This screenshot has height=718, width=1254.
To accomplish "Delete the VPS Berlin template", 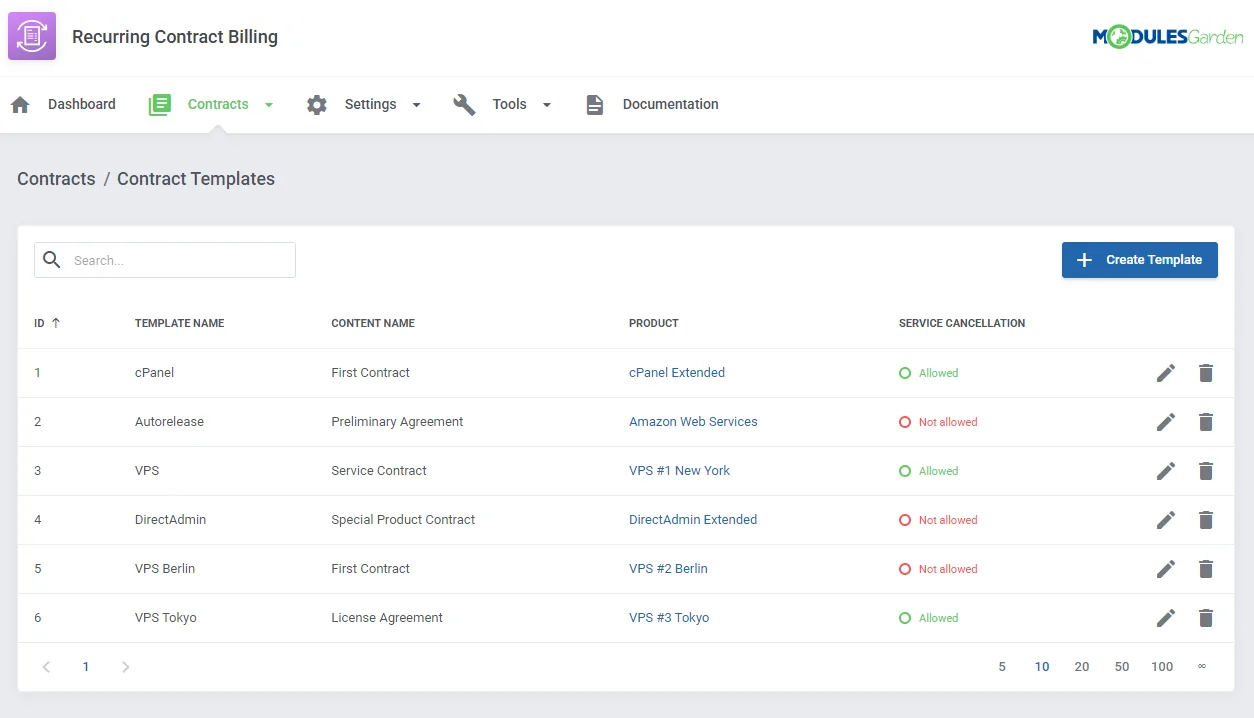I will tap(1206, 569).
